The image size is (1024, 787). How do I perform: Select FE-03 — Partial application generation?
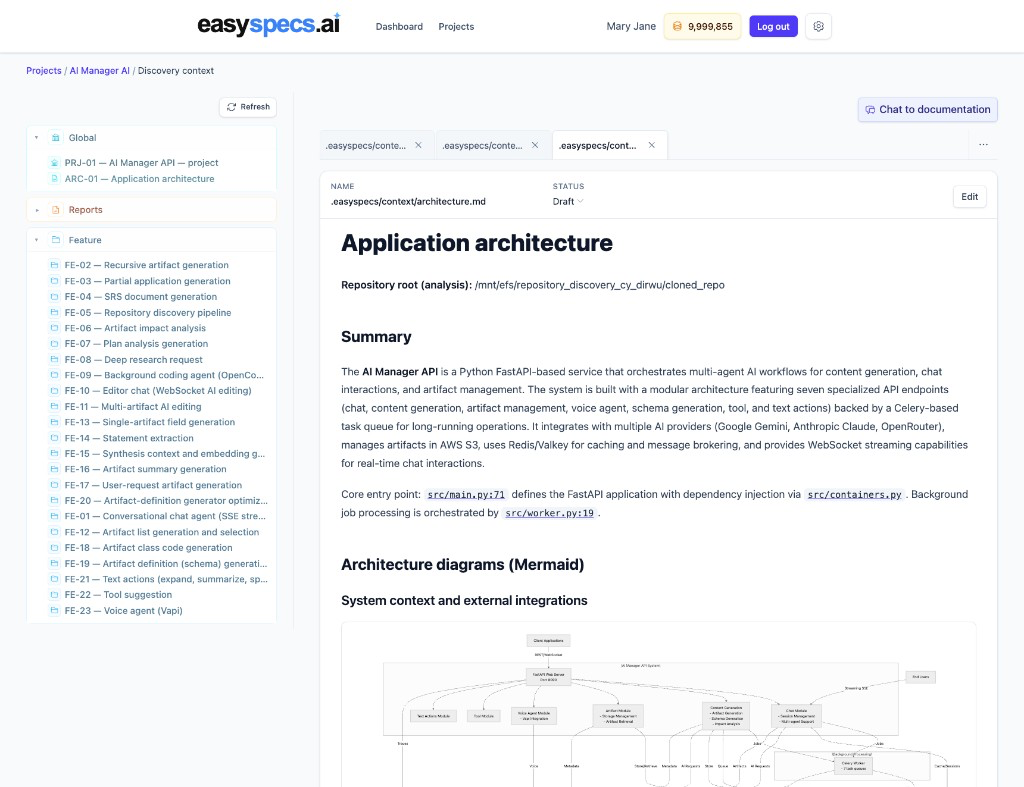coord(148,281)
